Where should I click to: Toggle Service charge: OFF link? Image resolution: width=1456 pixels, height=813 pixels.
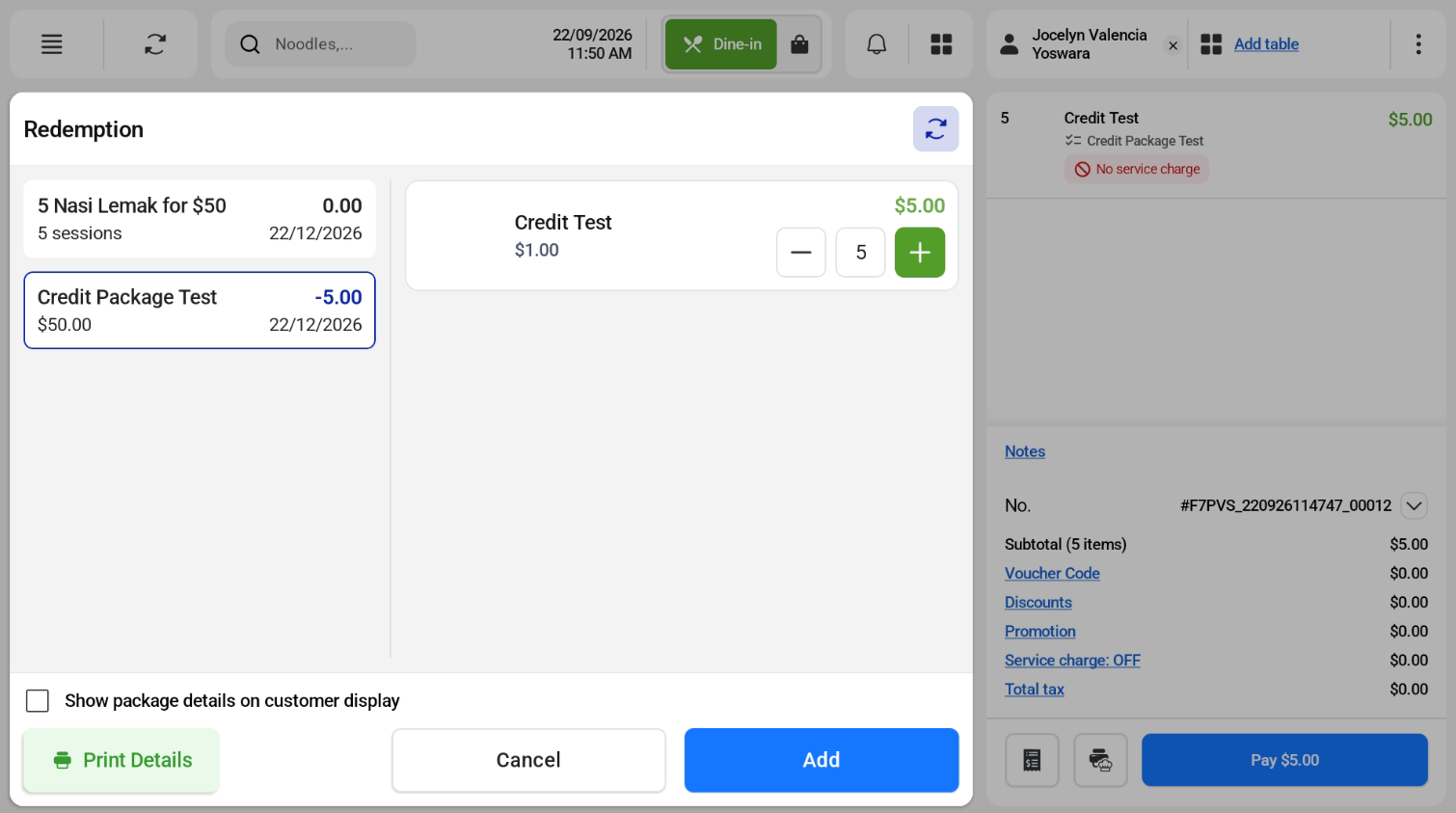coord(1072,660)
